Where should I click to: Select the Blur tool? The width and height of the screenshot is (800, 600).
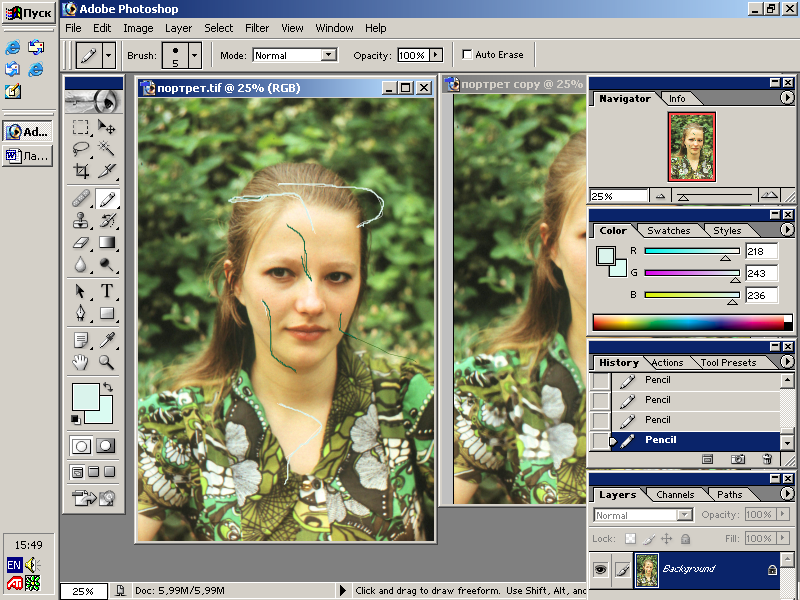point(81,264)
